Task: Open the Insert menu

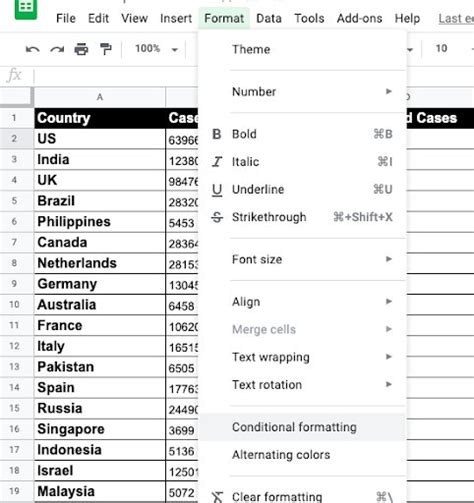Action: tap(176, 18)
